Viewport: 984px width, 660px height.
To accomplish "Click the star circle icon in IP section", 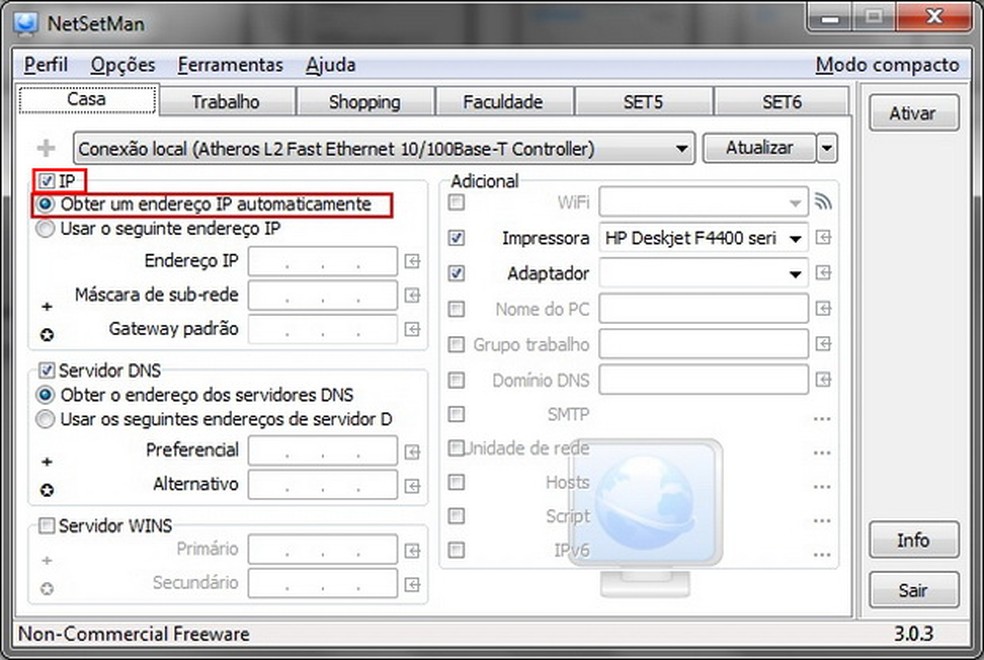I will [x=46, y=335].
